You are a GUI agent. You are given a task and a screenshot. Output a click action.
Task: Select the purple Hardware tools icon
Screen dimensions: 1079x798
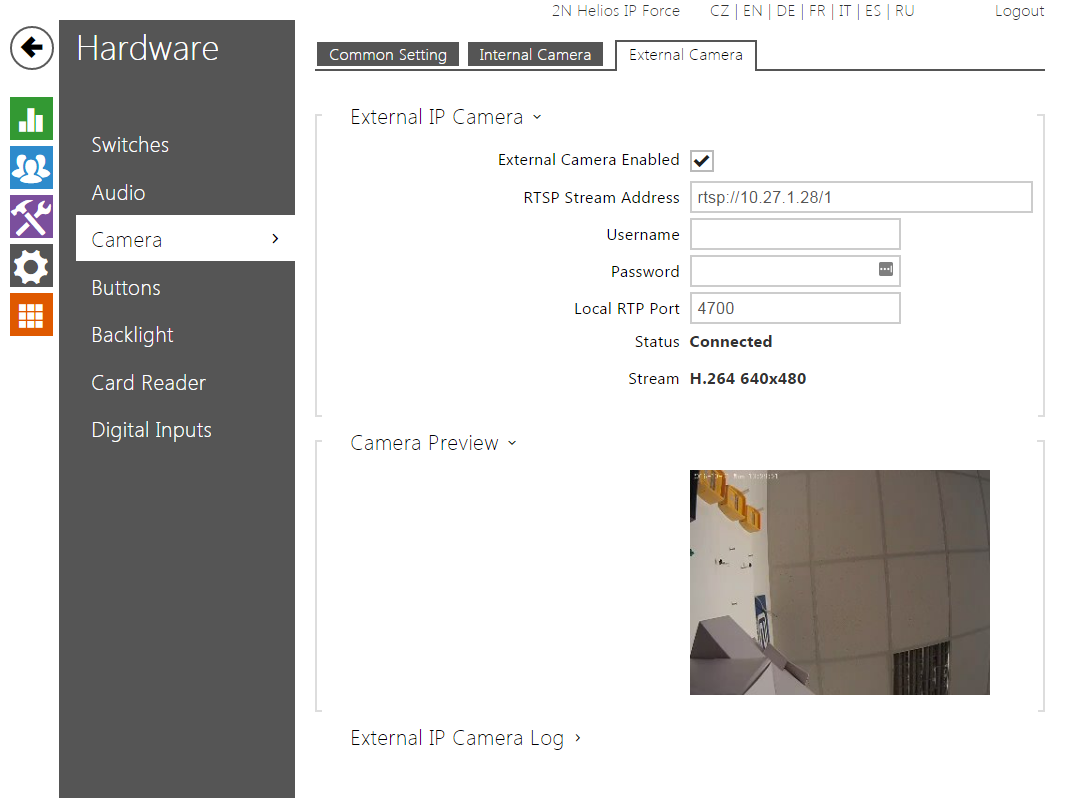[x=31, y=217]
